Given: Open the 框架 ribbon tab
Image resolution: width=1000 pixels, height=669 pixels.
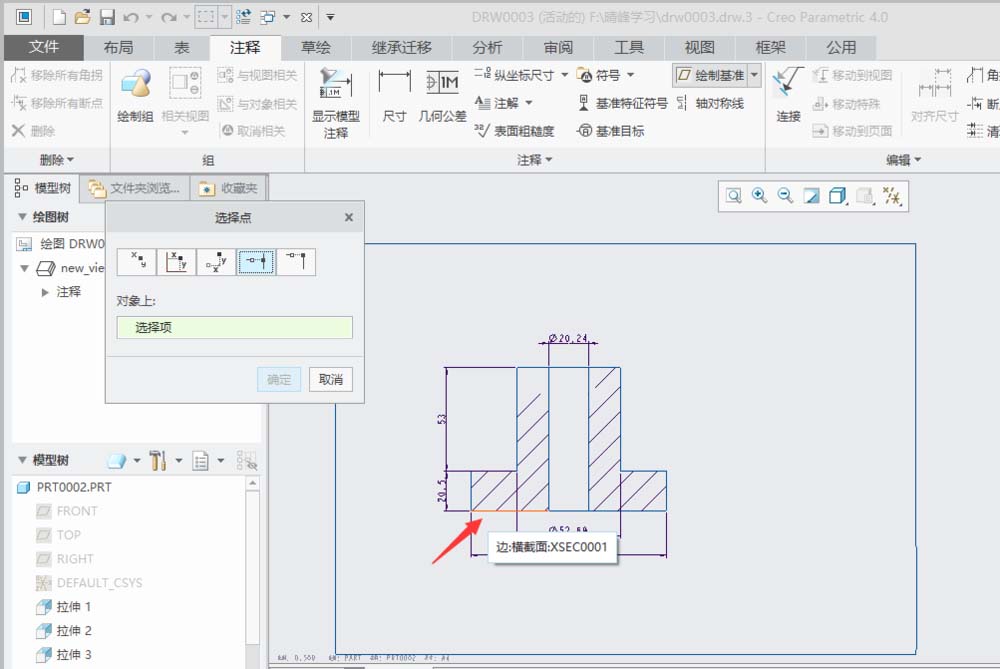Looking at the screenshot, I should pos(770,47).
